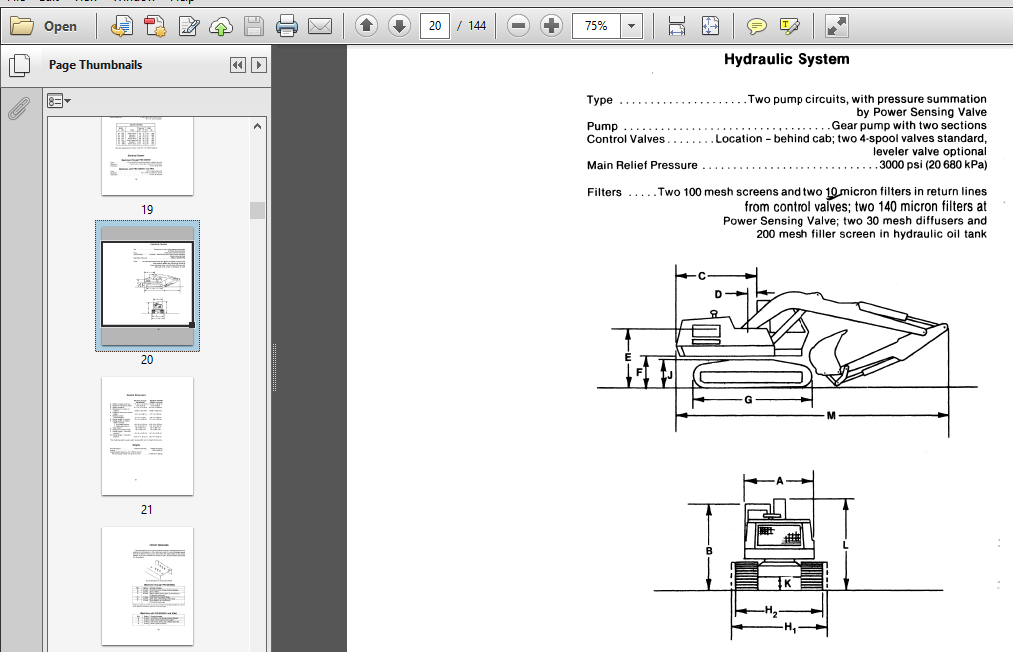The height and width of the screenshot is (652, 1013).
Task: Select the highlight text tool
Action: point(789,26)
